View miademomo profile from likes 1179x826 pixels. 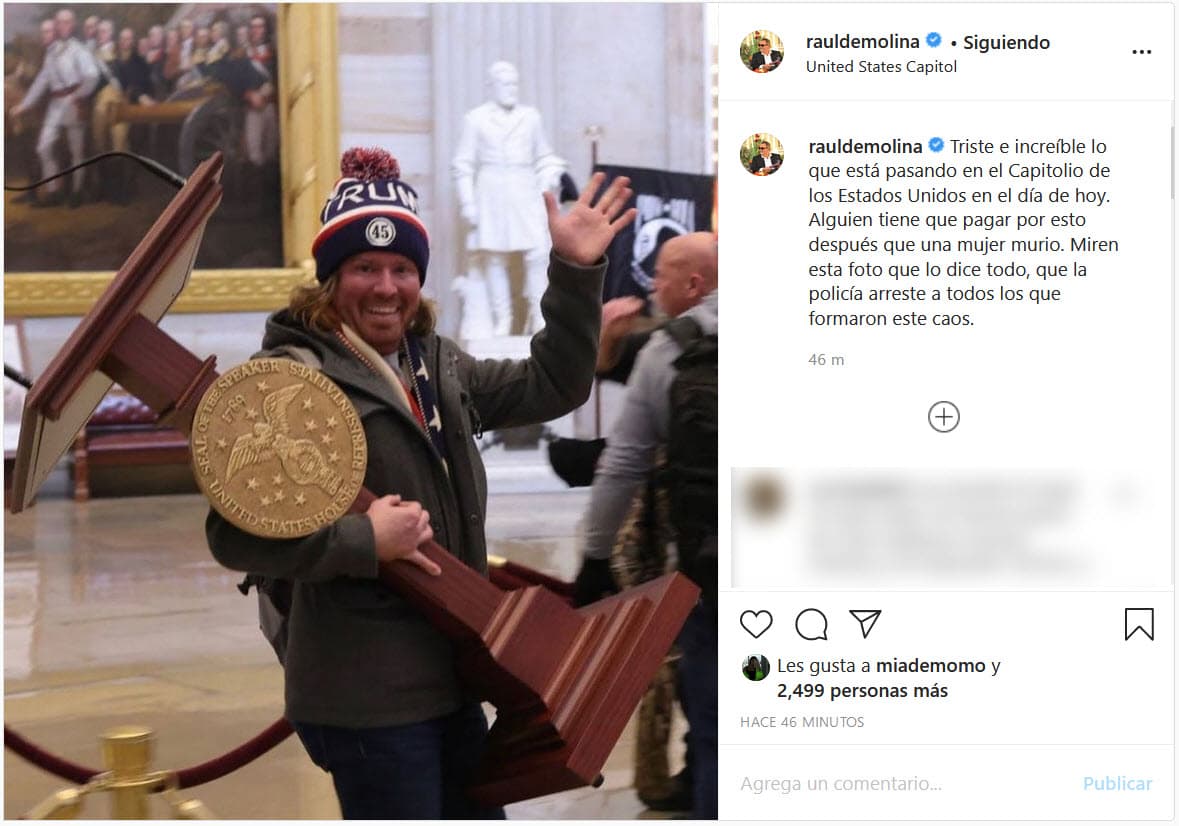[x=930, y=665]
